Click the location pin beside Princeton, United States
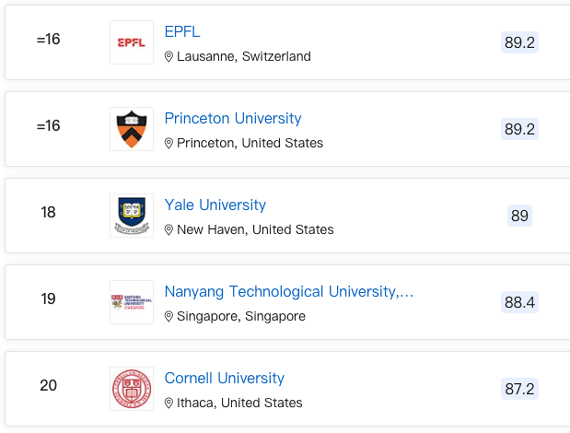 point(169,143)
